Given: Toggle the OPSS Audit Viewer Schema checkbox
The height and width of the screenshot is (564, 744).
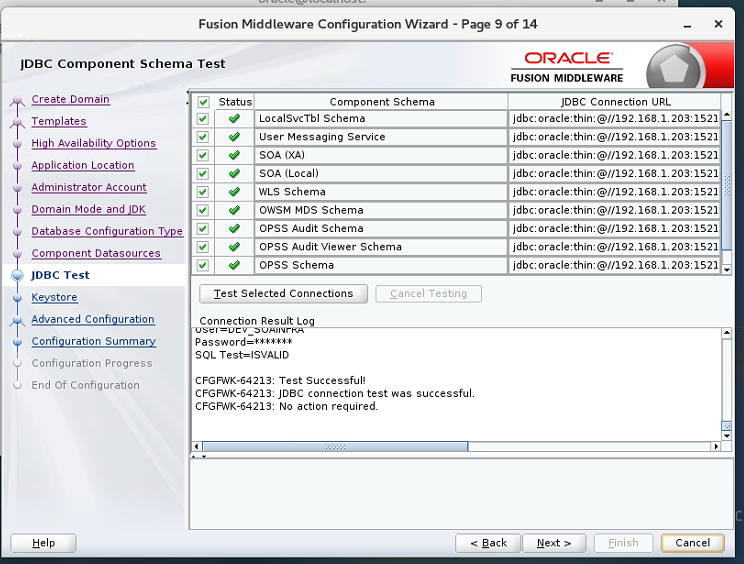Looking at the screenshot, I should coord(203,247).
